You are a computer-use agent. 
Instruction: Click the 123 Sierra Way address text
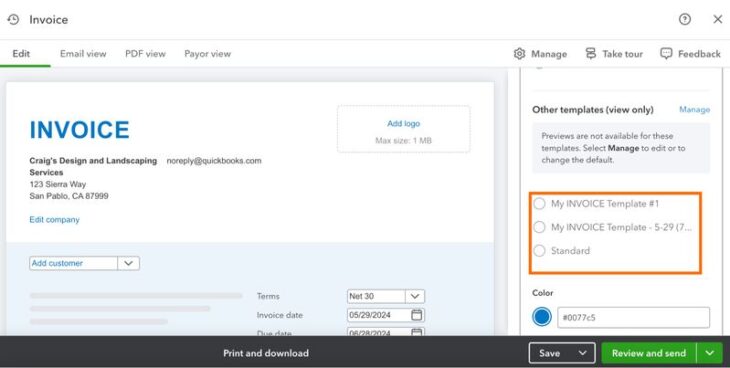click(58, 184)
